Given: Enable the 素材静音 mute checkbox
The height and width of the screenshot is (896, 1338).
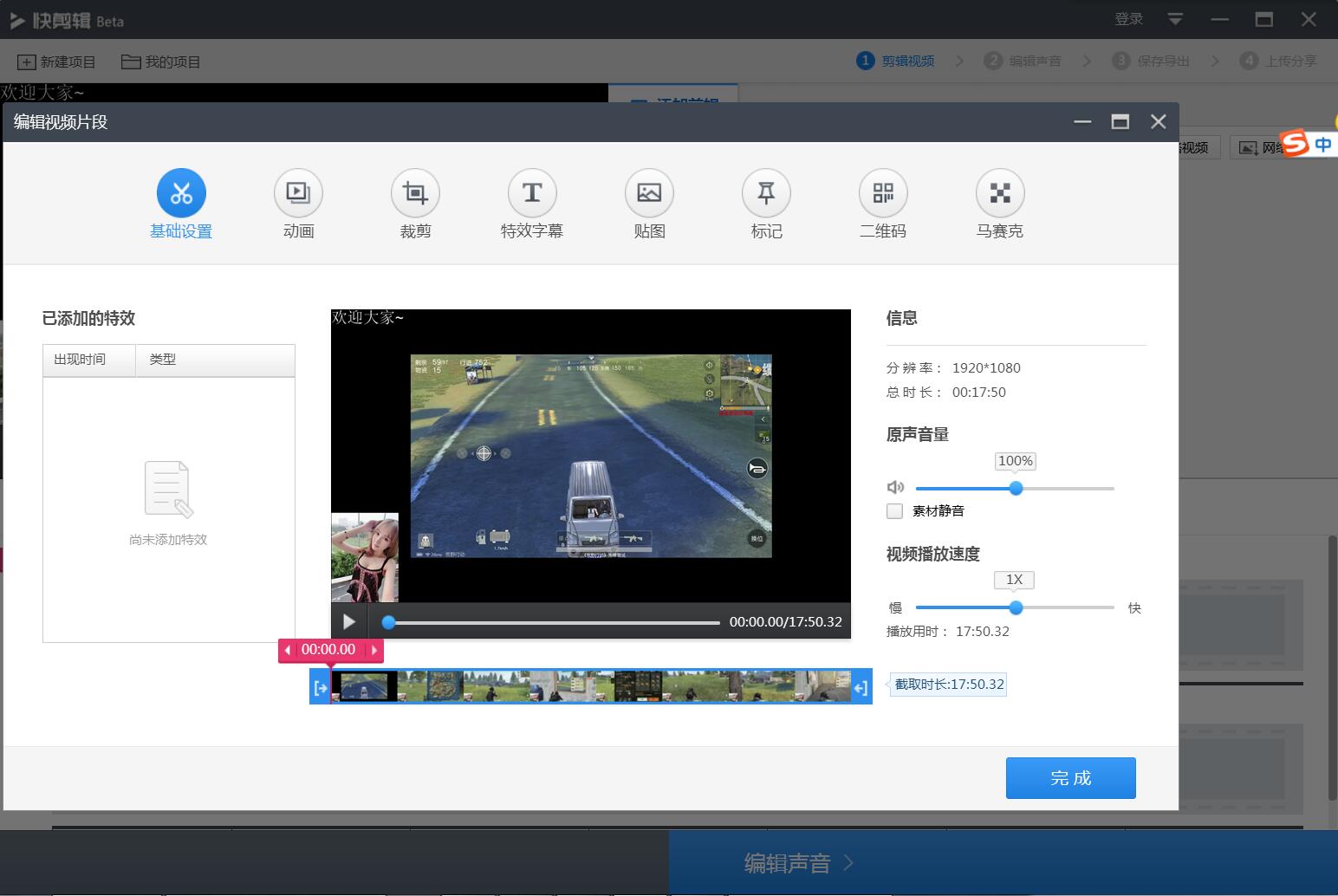Looking at the screenshot, I should pyautogui.click(x=895, y=511).
